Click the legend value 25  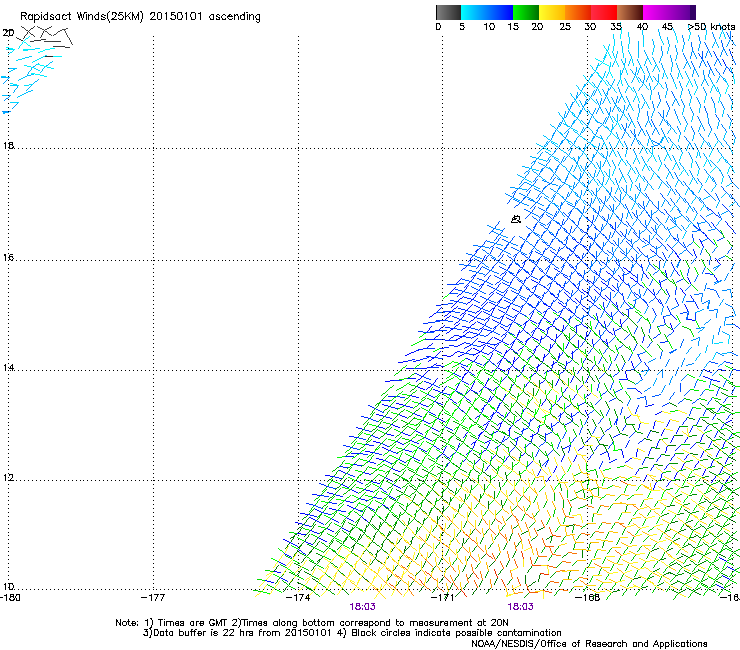pyautogui.click(x=565, y=27)
